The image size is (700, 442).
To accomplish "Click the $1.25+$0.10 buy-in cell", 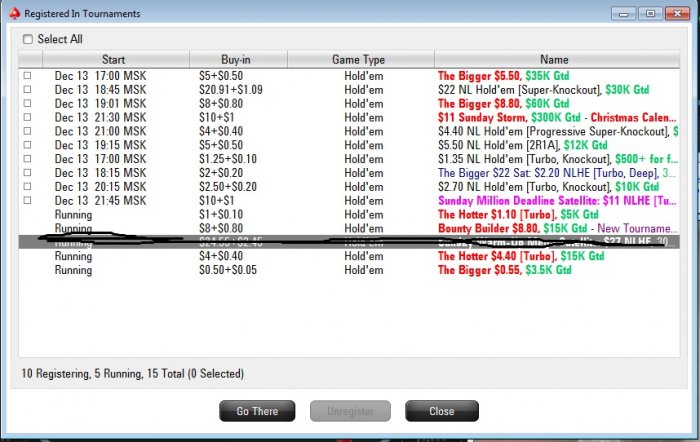I will click(x=228, y=159).
